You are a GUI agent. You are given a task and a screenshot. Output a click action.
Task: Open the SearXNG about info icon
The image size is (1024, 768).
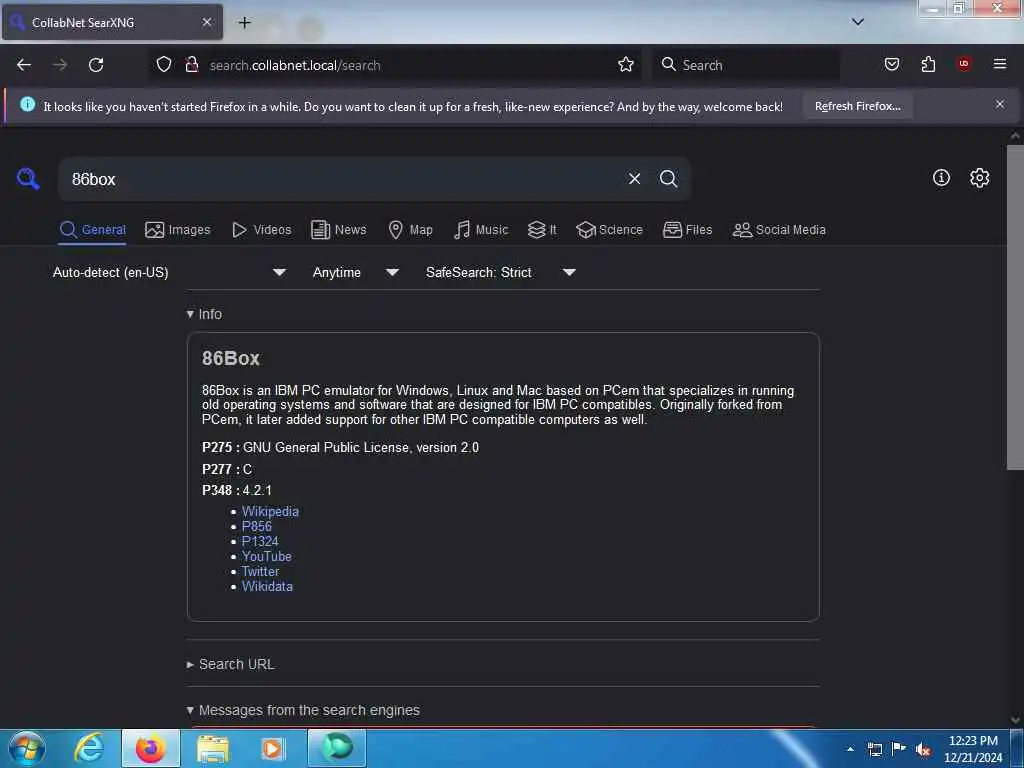pyautogui.click(x=941, y=178)
